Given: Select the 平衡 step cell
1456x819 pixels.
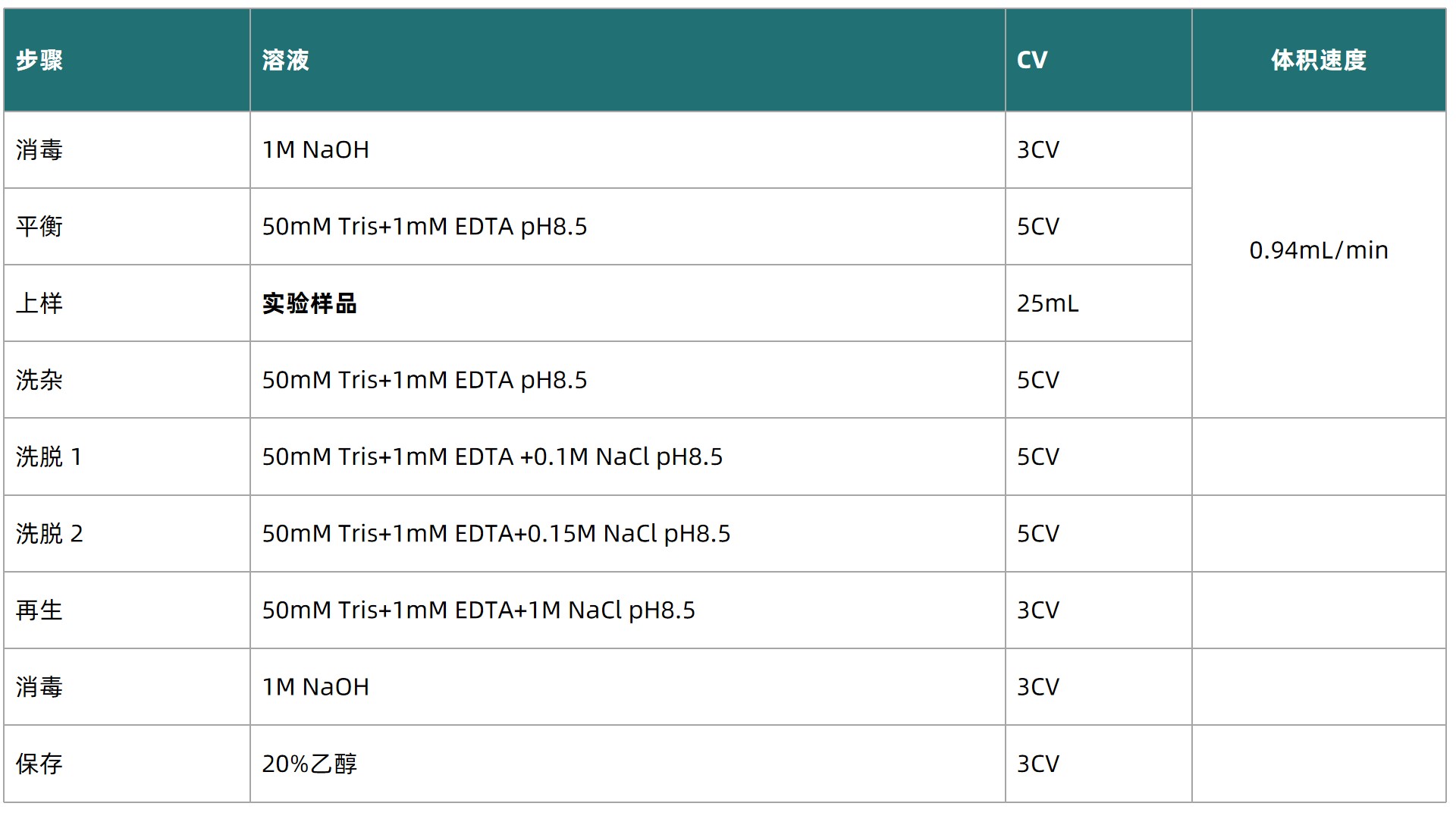Looking at the screenshot, I should [x=39, y=226].
